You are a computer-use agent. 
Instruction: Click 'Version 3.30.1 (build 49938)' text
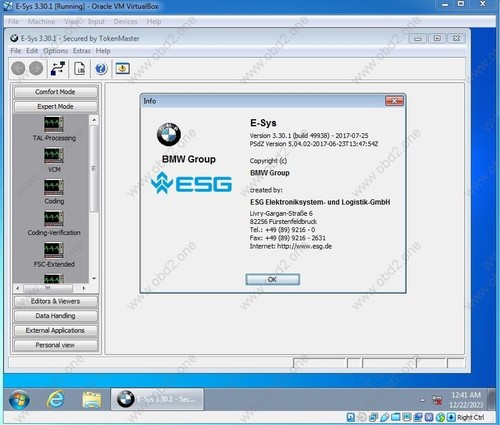coord(289,136)
